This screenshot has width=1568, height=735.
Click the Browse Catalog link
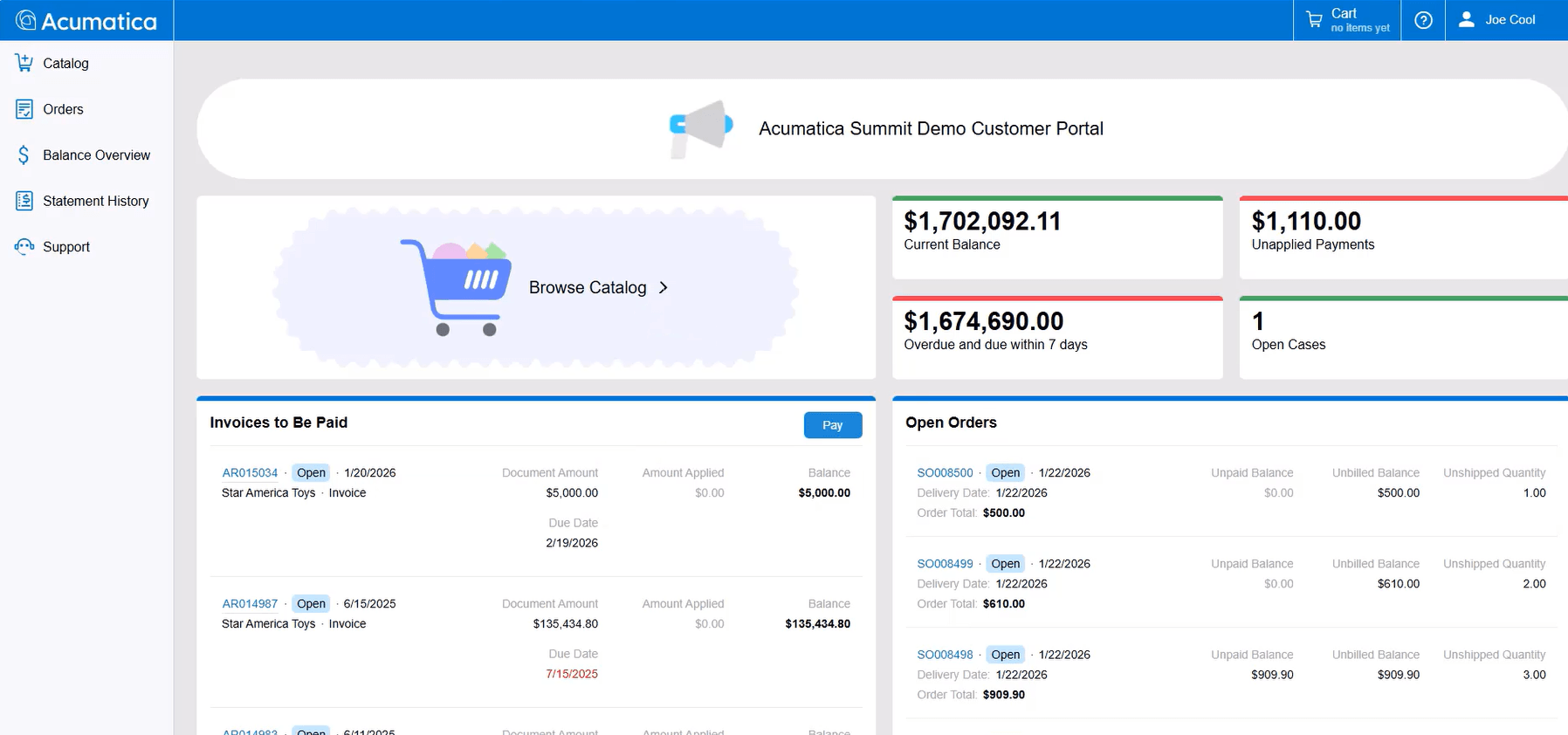coord(588,287)
